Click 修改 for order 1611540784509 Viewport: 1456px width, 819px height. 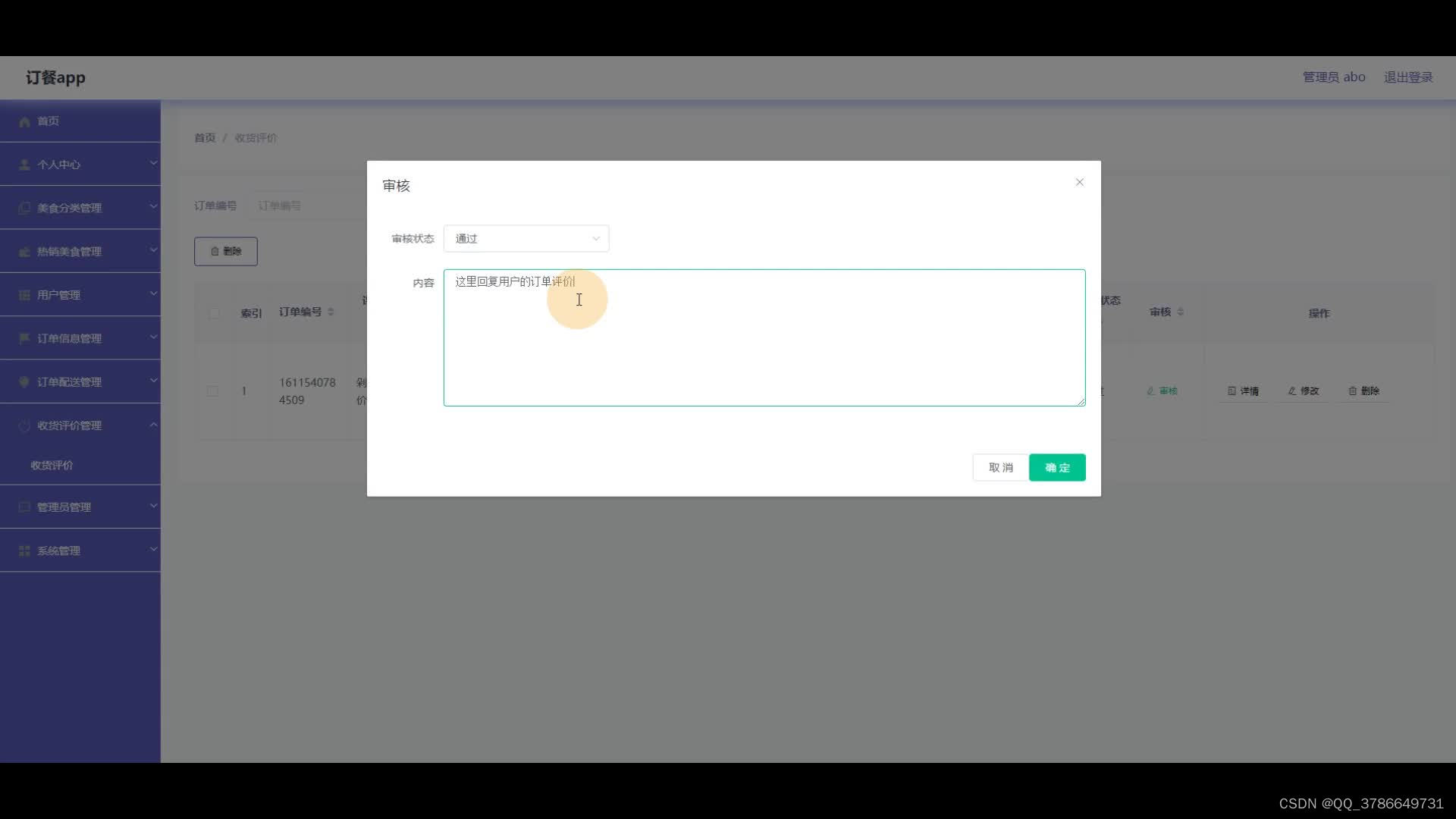pos(1304,391)
